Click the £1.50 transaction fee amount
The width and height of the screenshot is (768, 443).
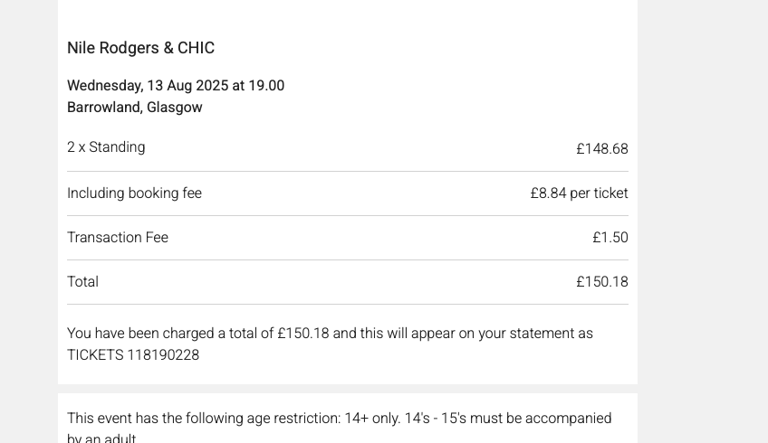tap(610, 237)
